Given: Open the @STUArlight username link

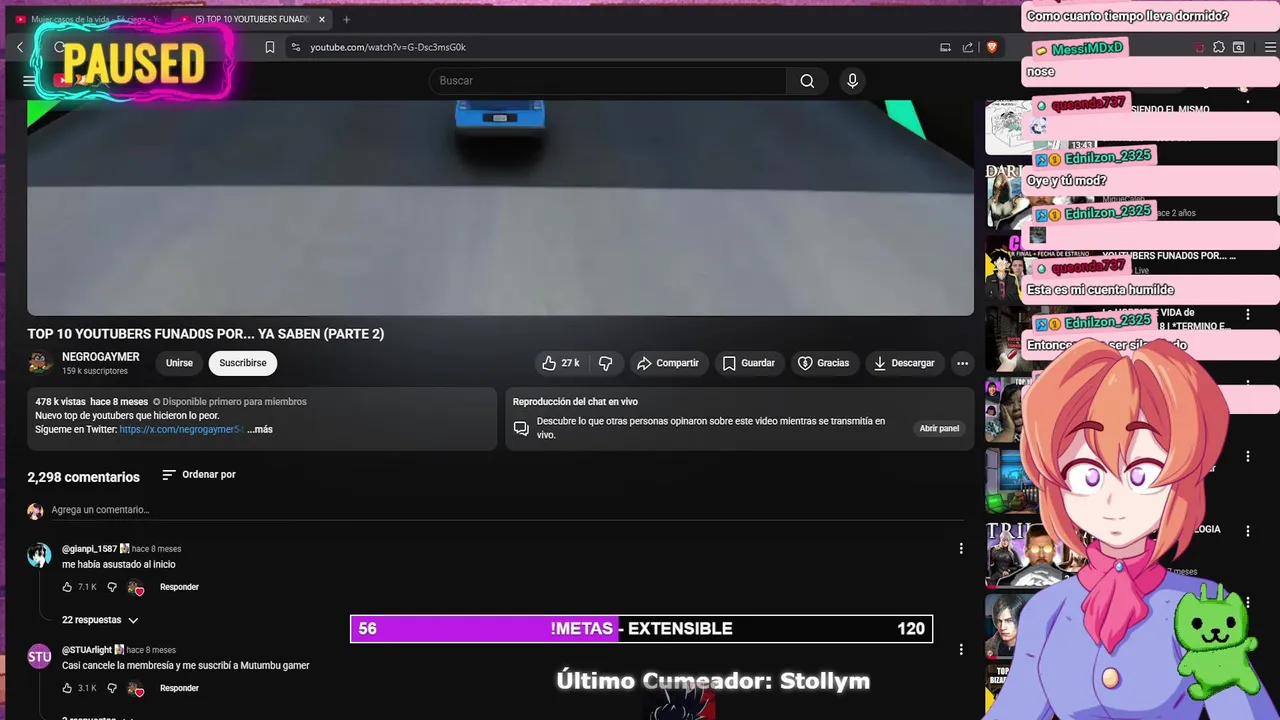Looking at the screenshot, I should (87, 650).
